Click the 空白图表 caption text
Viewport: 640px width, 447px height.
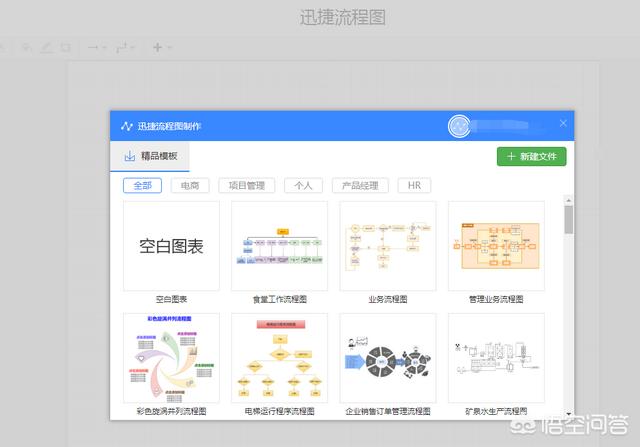tap(171, 299)
